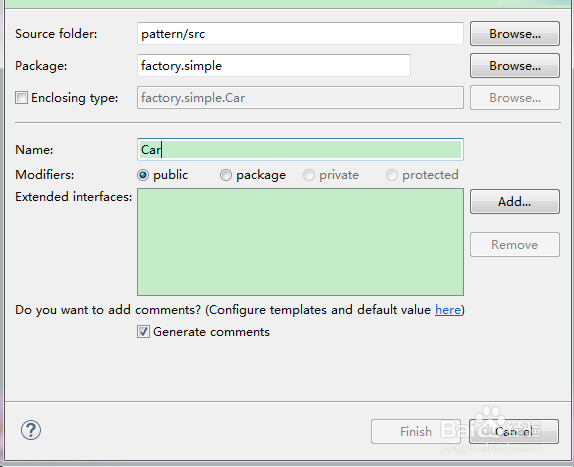Viewport: 574px width, 467px height.
Task: Click the Finish button
Action: point(416,431)
